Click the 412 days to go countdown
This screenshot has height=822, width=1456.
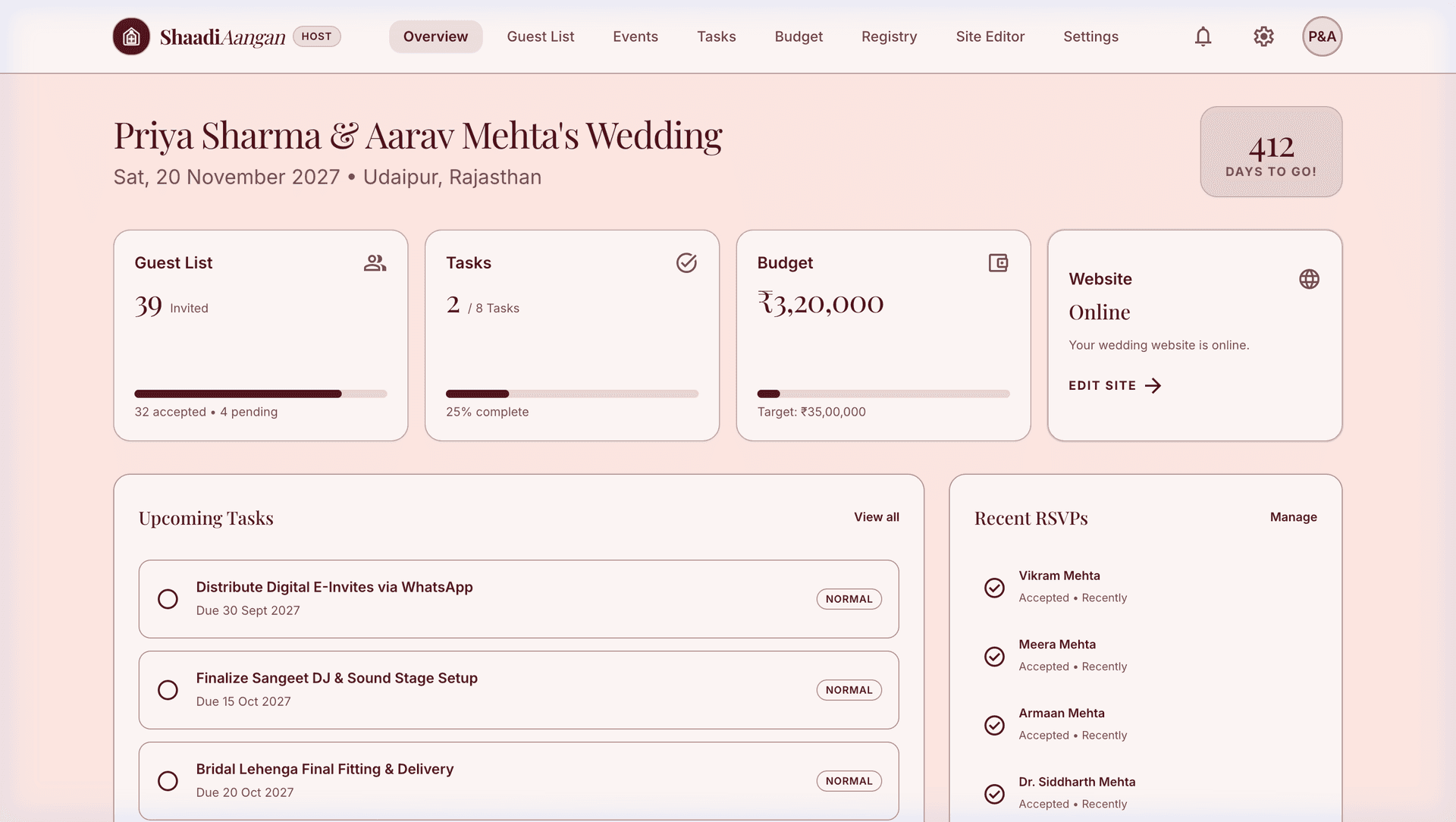(1271, 152)
